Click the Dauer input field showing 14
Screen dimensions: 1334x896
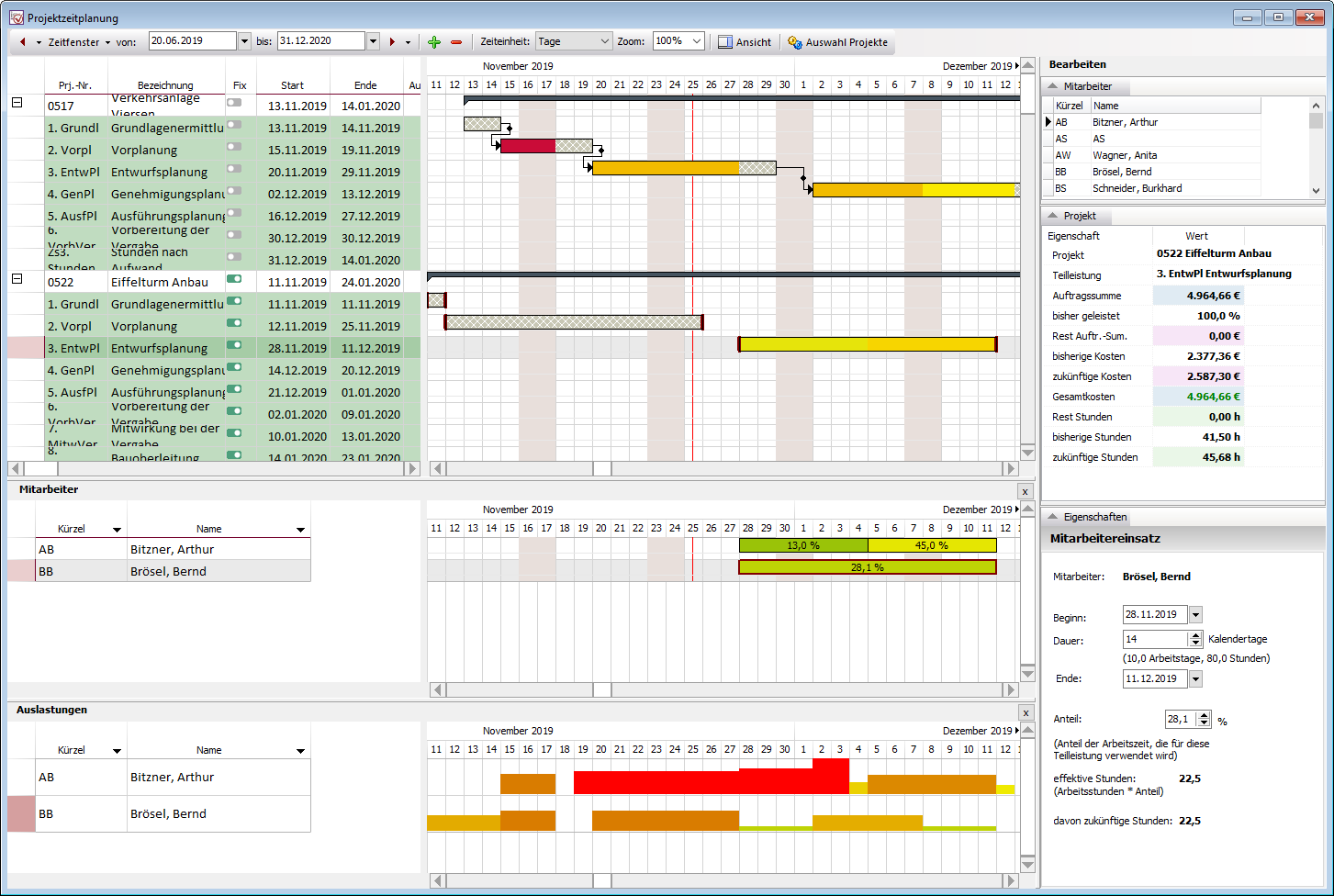tap(1155, 639)
